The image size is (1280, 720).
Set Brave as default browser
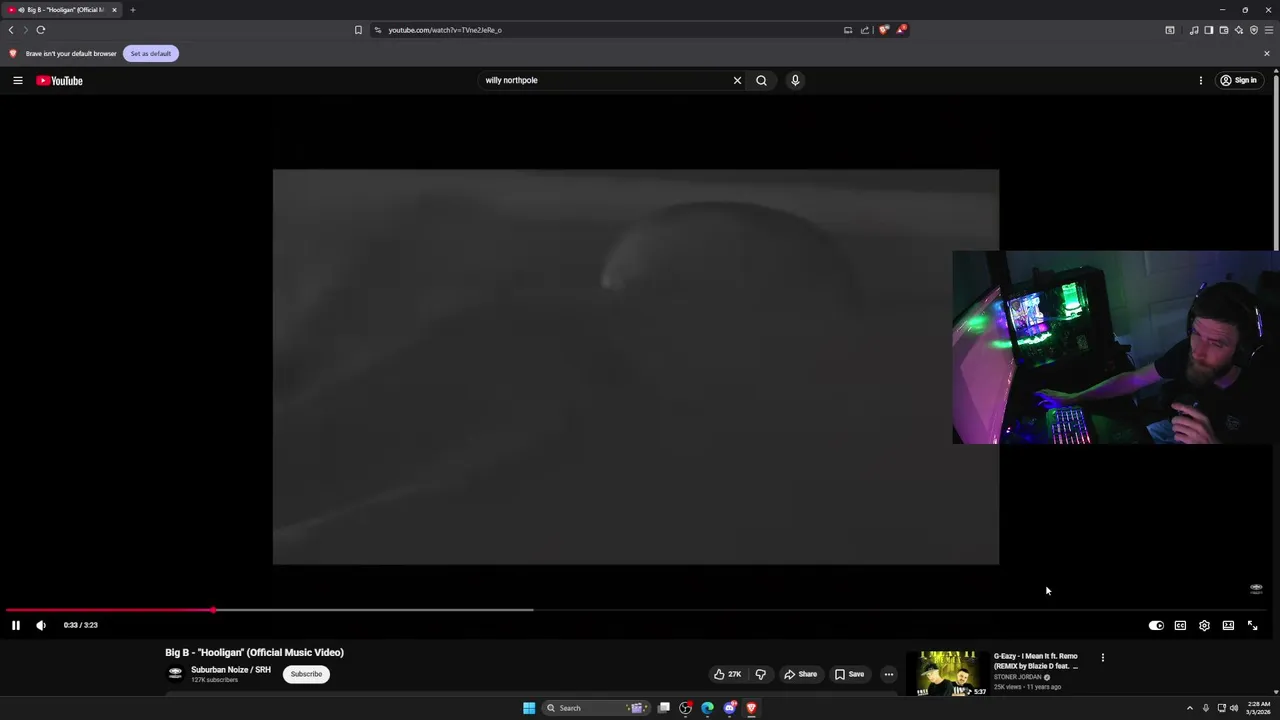[151, 53]
